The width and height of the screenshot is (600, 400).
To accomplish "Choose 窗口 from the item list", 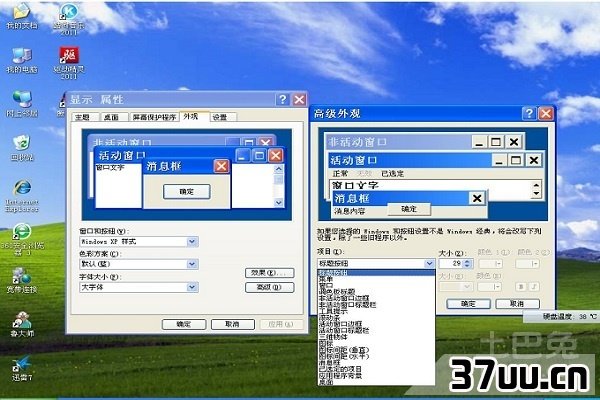I will click(x=377, y=286).
